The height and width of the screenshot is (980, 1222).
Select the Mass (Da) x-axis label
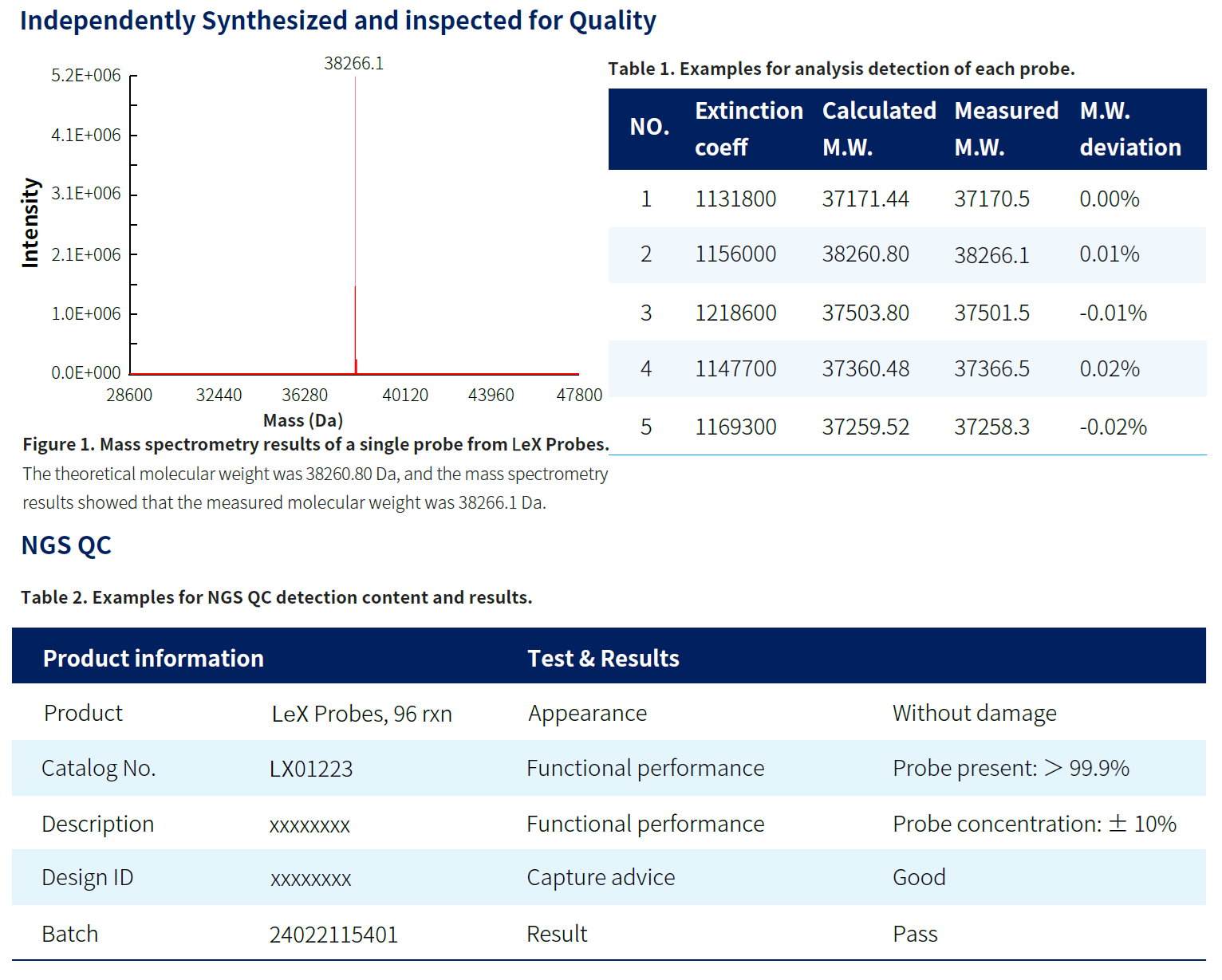(302, 420)
